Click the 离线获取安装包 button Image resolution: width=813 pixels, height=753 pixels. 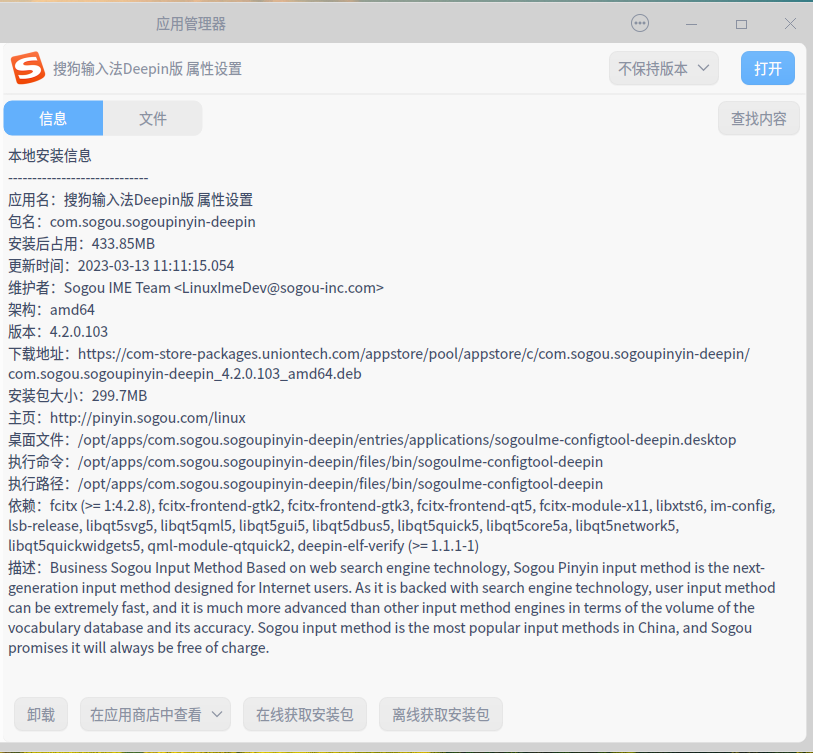[441, 715]
